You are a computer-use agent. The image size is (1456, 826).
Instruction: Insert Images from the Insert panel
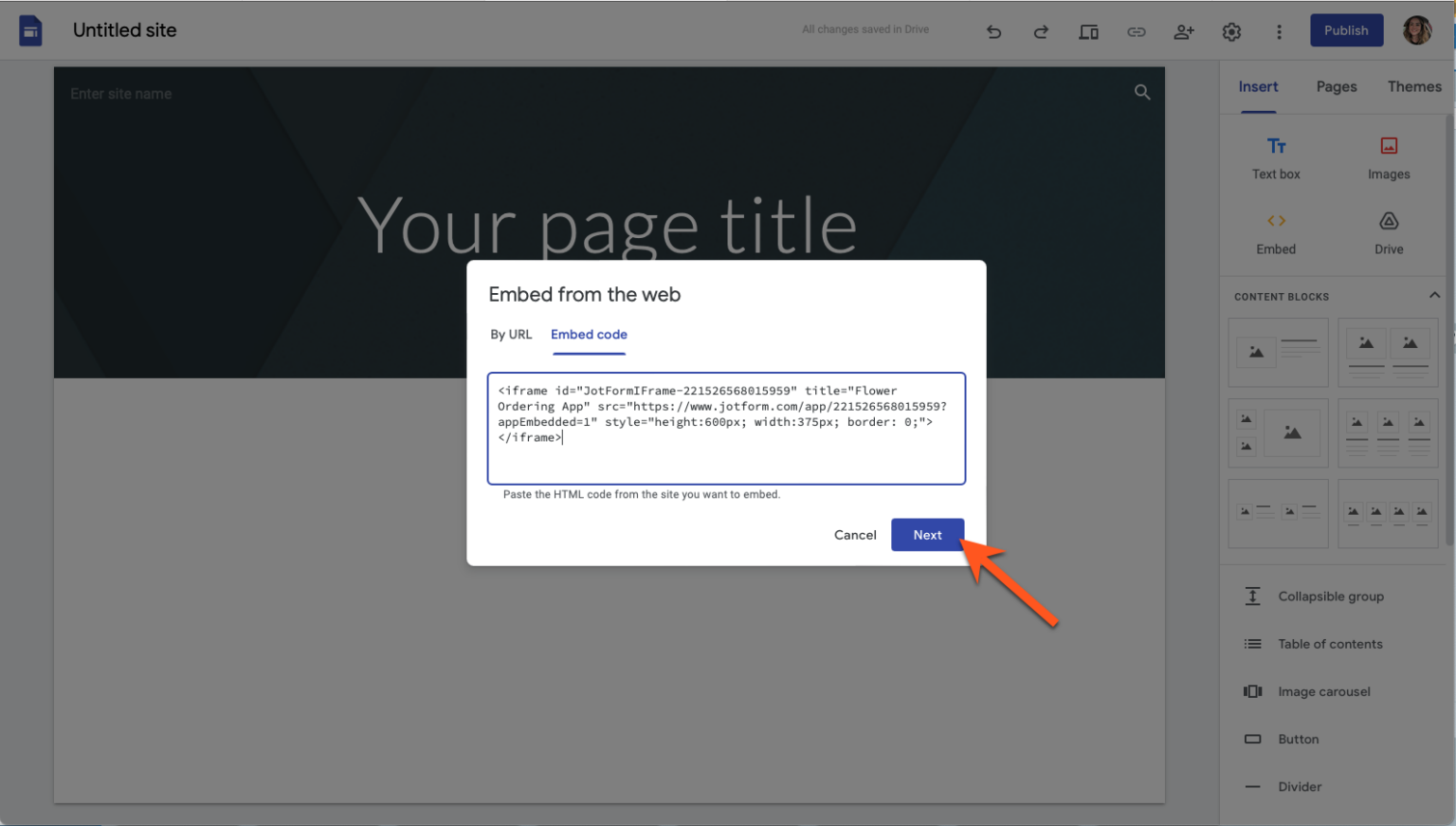click(x=1389, y=156)
